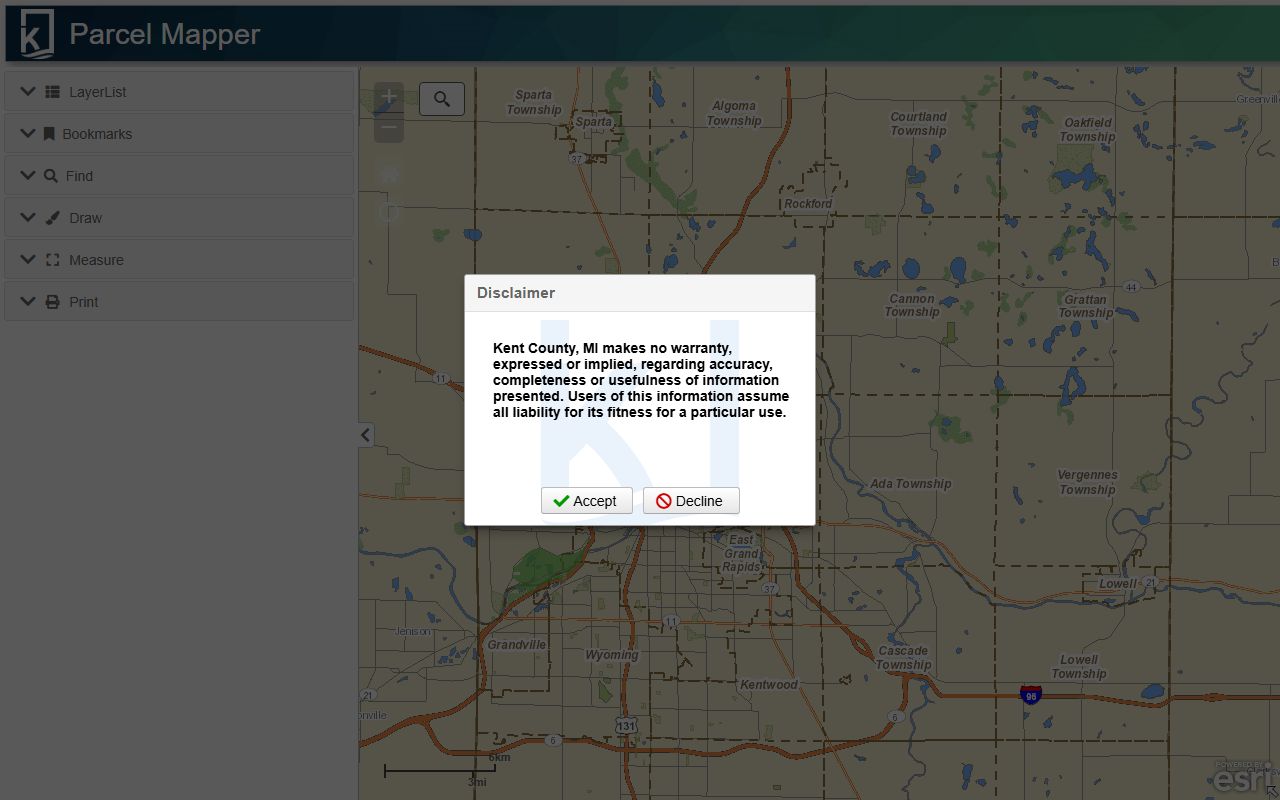Collapse the sidebar with the left arrow
This screenshot has height=800, width=1280.
tap(366, 435)
